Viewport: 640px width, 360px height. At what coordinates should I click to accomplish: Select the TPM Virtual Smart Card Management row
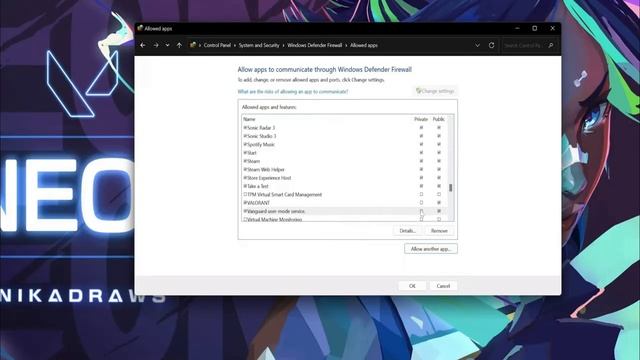pos(344,194)
